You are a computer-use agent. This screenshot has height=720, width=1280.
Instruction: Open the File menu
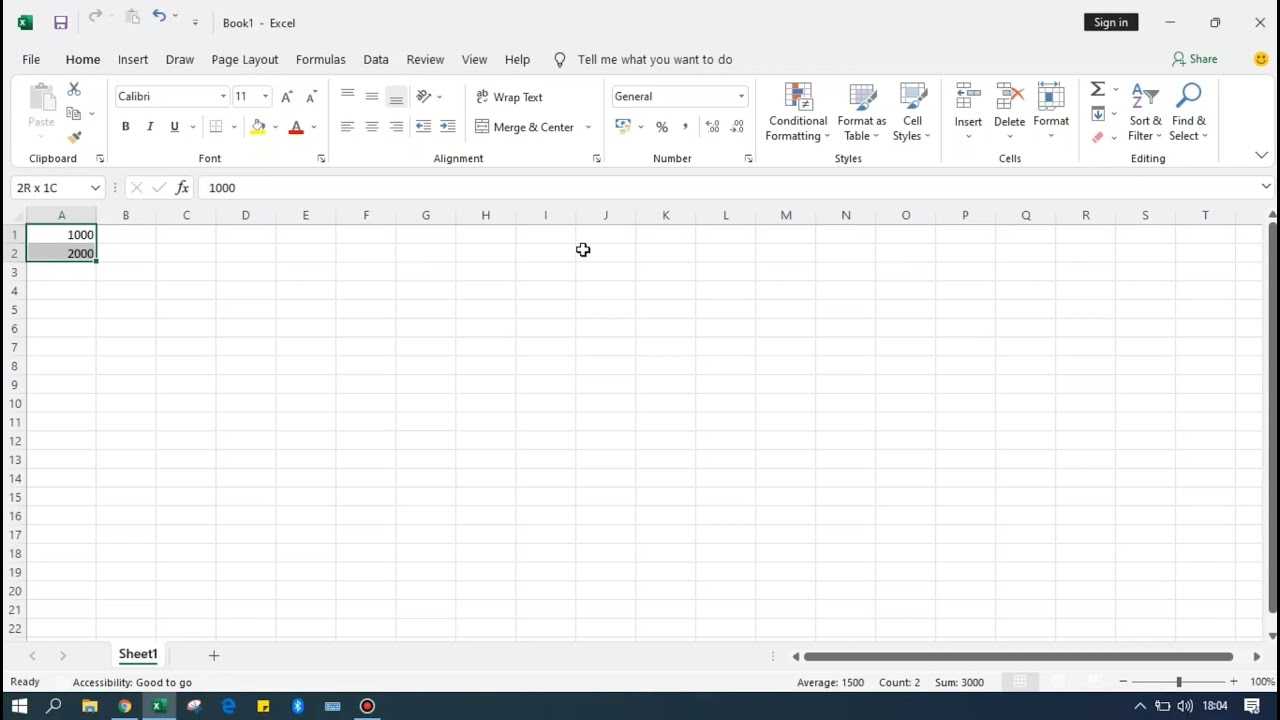(x=31, y=59)
